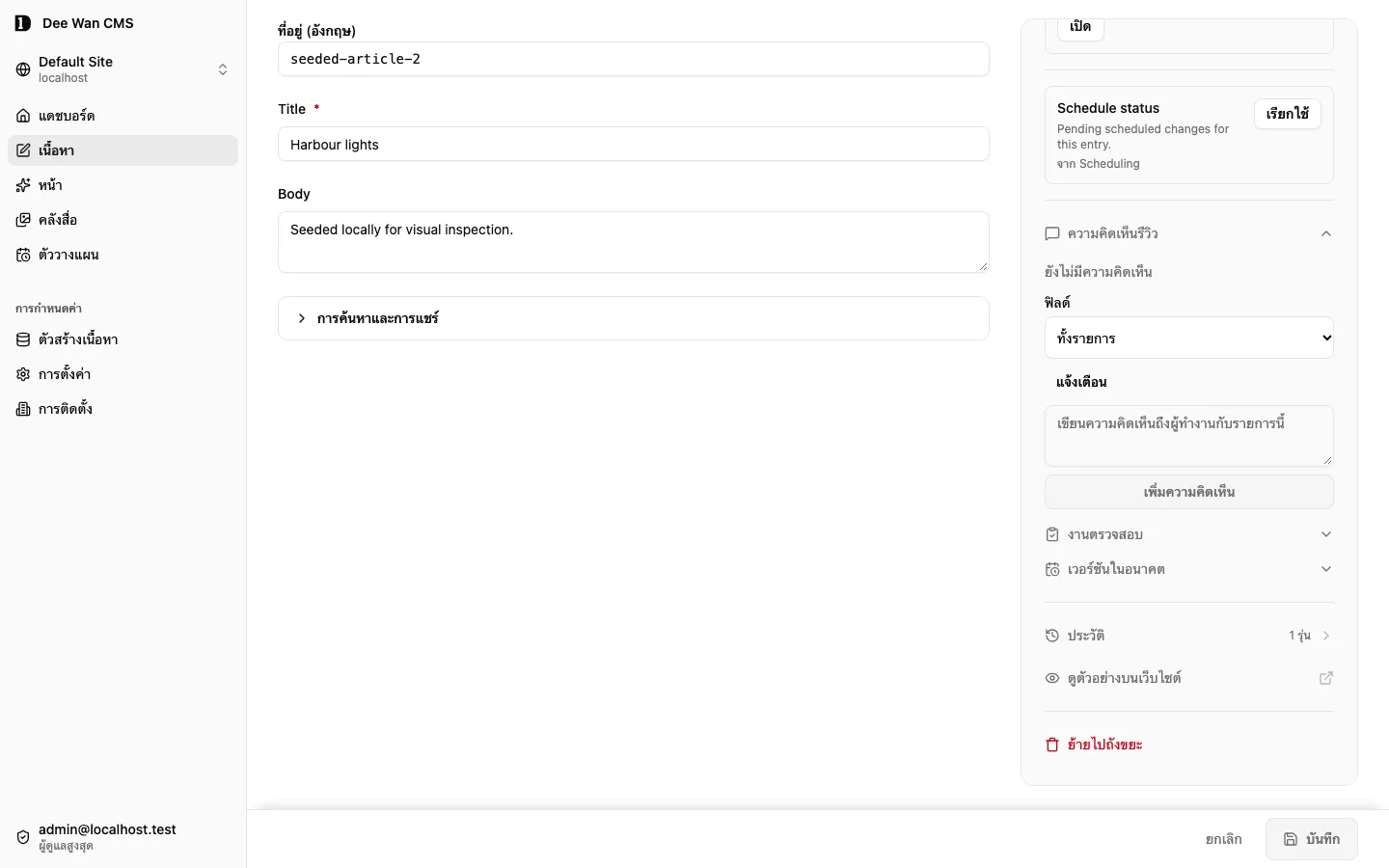Click the ย้ายไปถังขยะ link
Viewport: 1389px width, 868px height.
point(1104,745)
